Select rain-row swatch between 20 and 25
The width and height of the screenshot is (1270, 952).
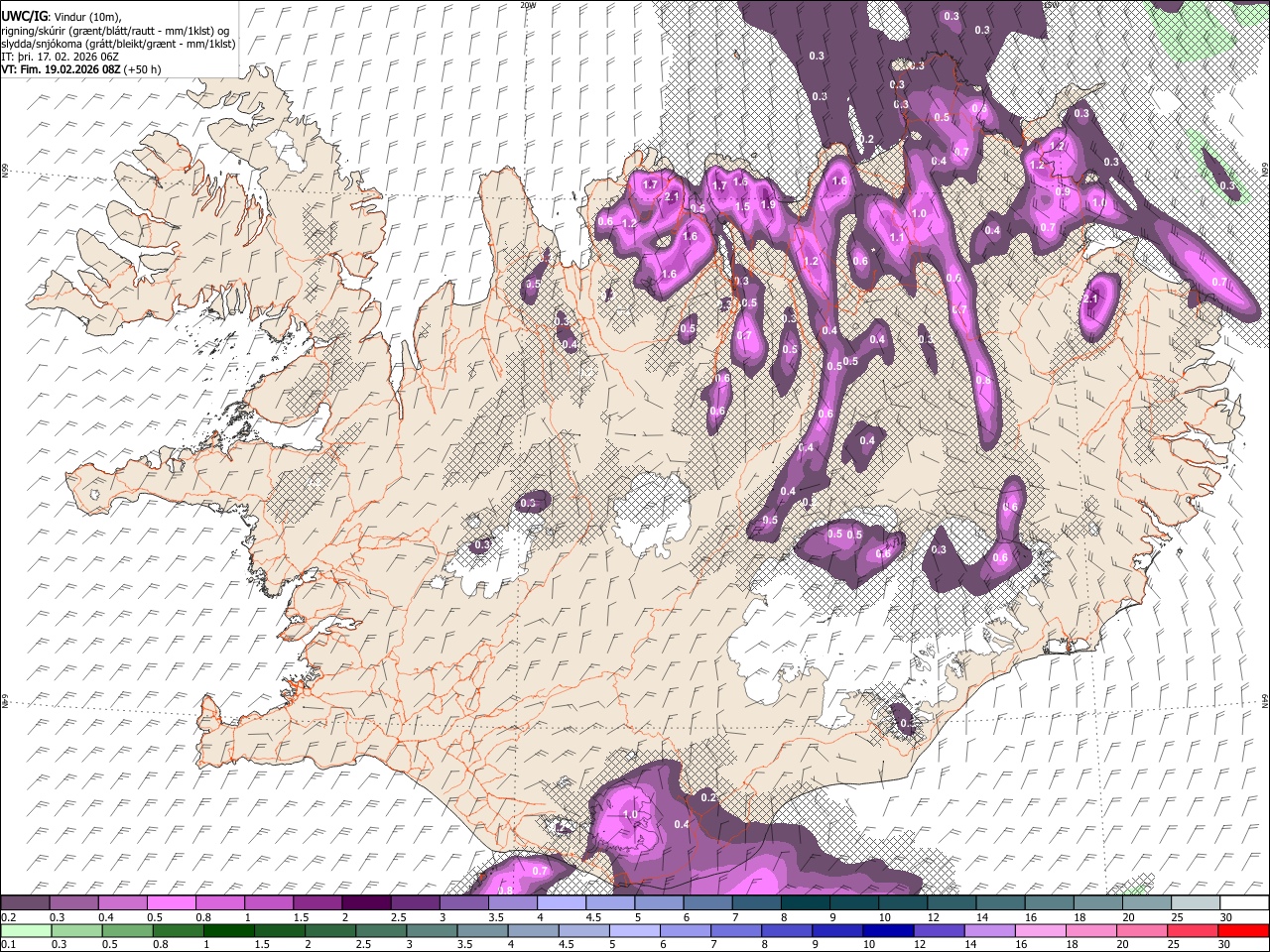tap(1144, 930)
